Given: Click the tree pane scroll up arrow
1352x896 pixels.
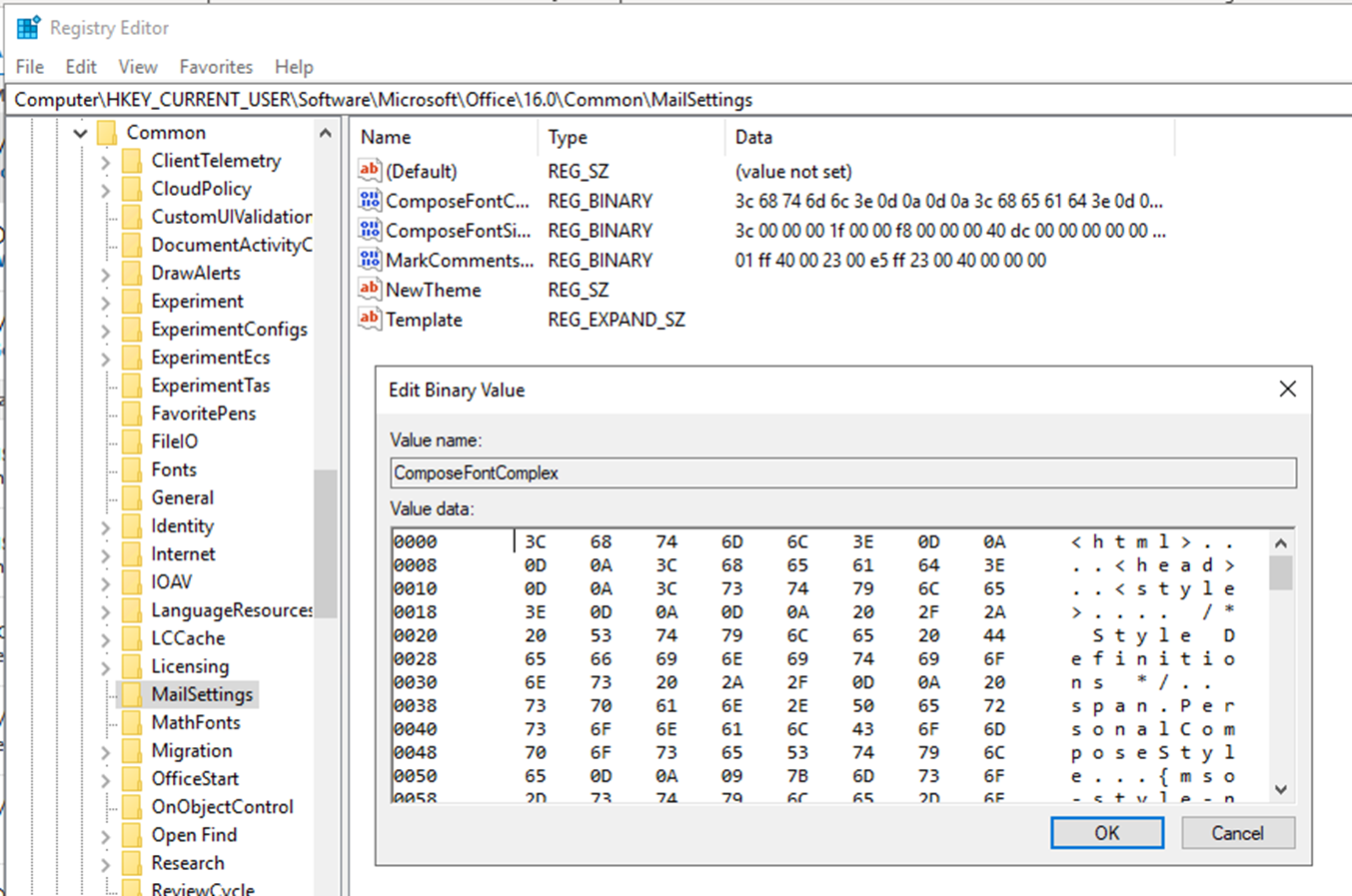Looking at the screenshot, I should pos(325,133).
